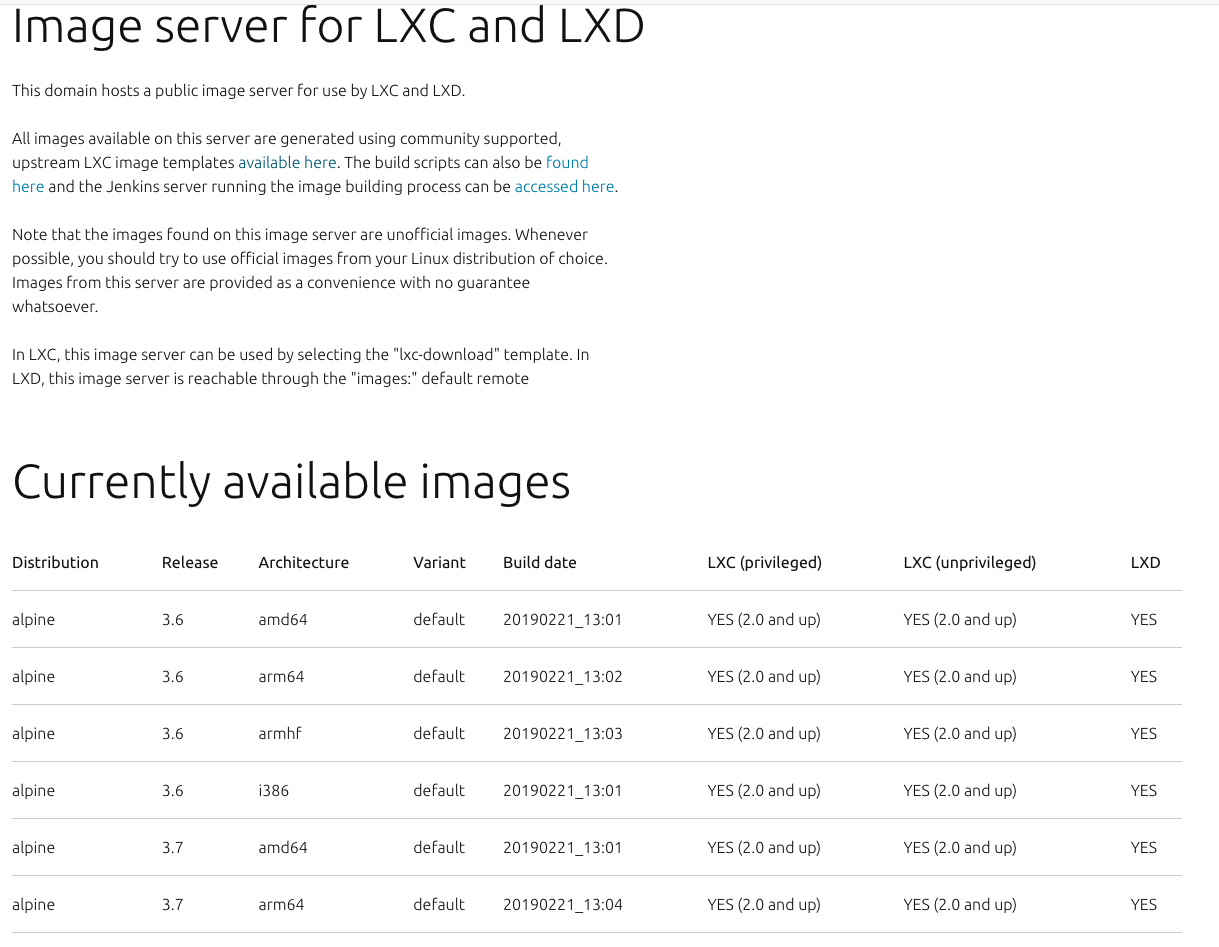Select the Architecture column header
Viewport: 1219px width, 947px height.
pos(303,562)
